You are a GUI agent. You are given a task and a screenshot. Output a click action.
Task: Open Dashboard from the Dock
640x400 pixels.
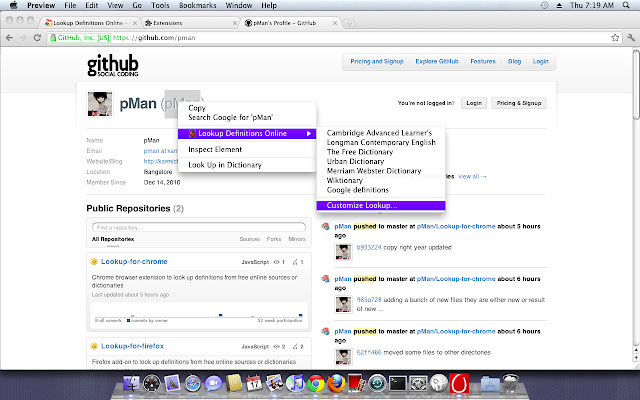coord(152,384)
